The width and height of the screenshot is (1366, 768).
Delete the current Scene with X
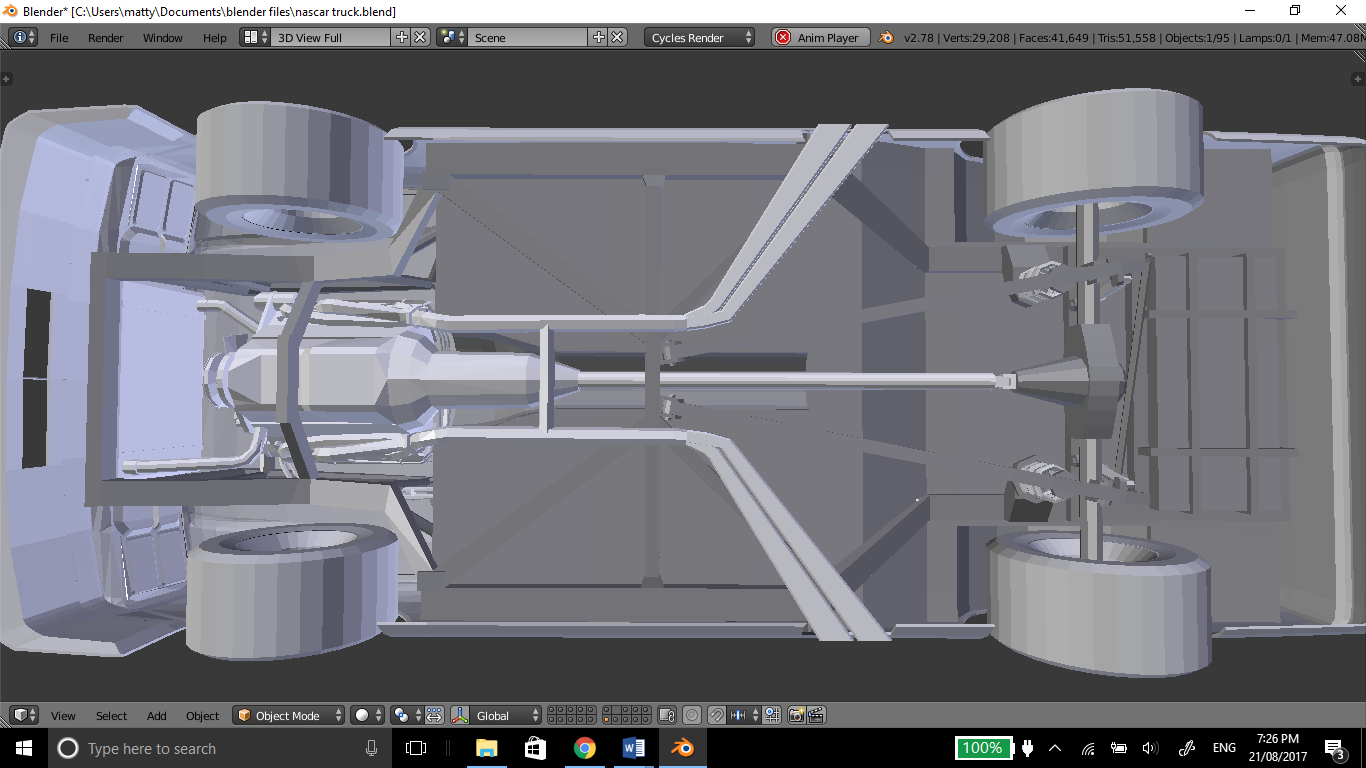pos(617,37)
